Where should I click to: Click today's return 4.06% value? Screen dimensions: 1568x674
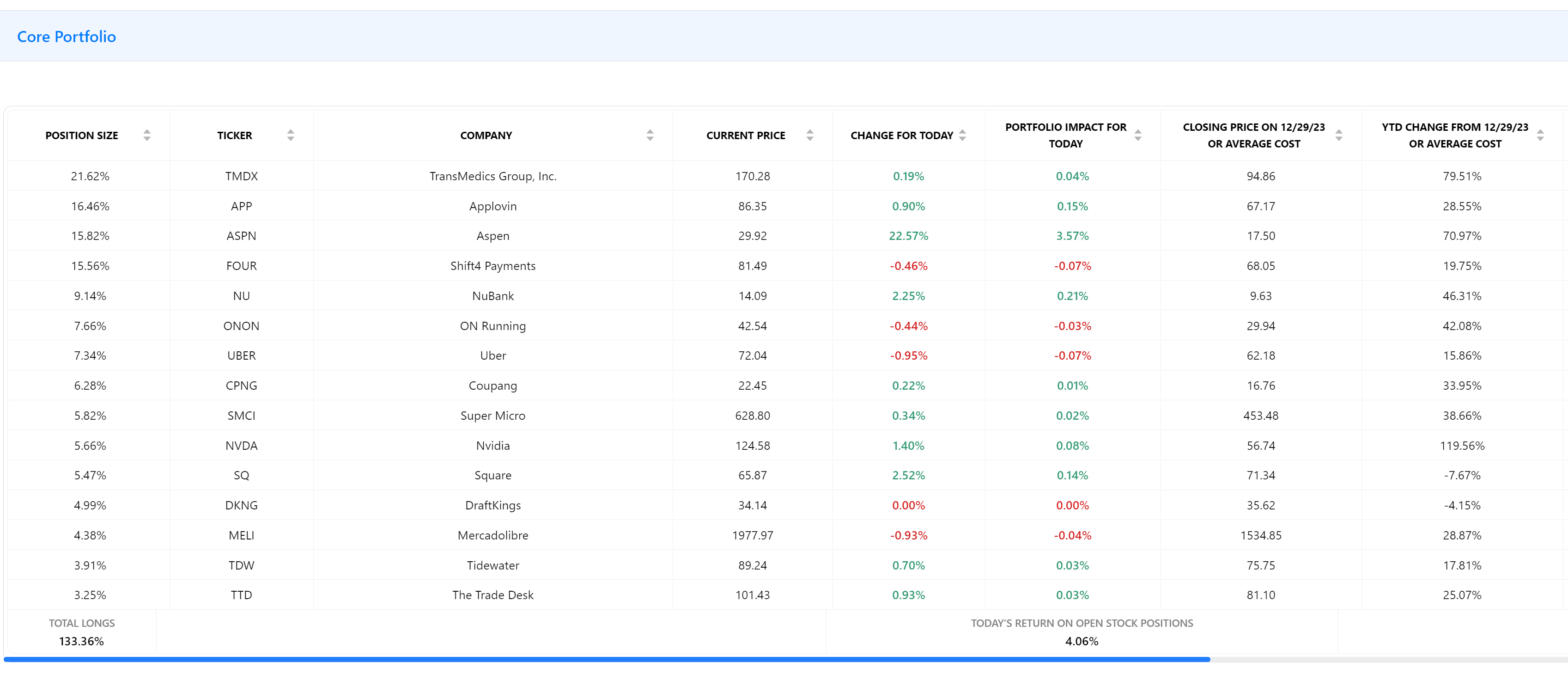point(1081,641)
